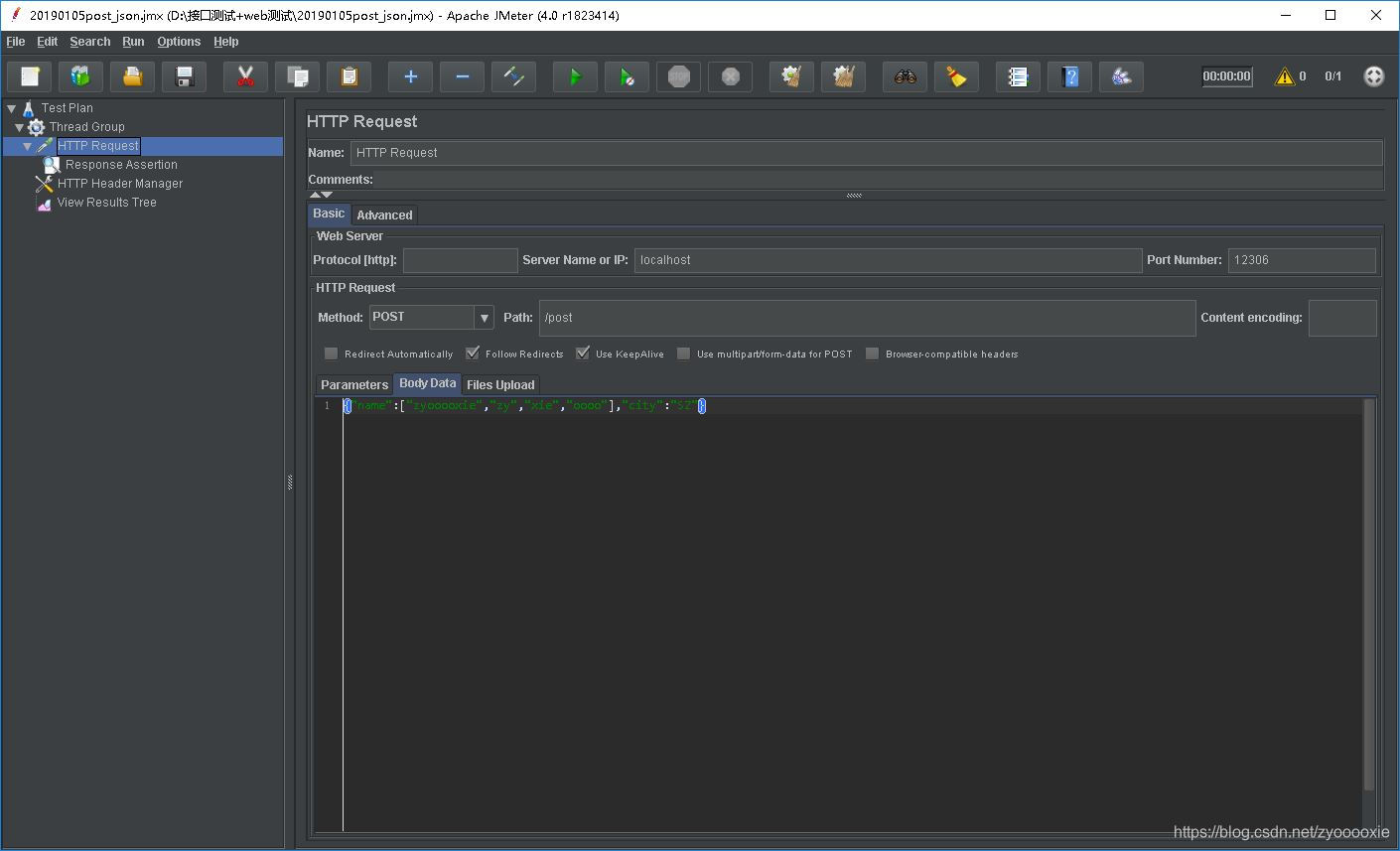This screenshot has width=1400, height=851.
Task: Toggle Redirect Automatically checkbox
Action: 332,354
